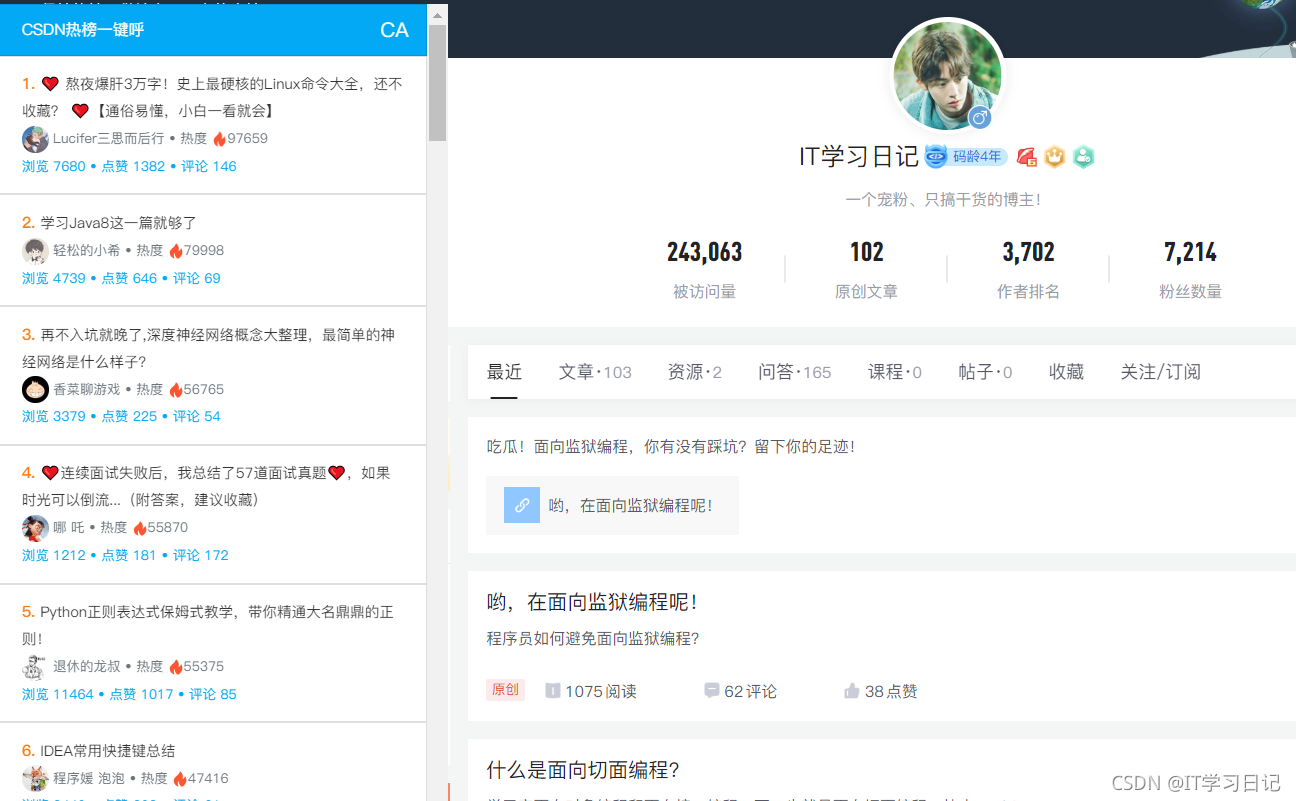Click 轻松的小希 author avatar

[35, 251]
